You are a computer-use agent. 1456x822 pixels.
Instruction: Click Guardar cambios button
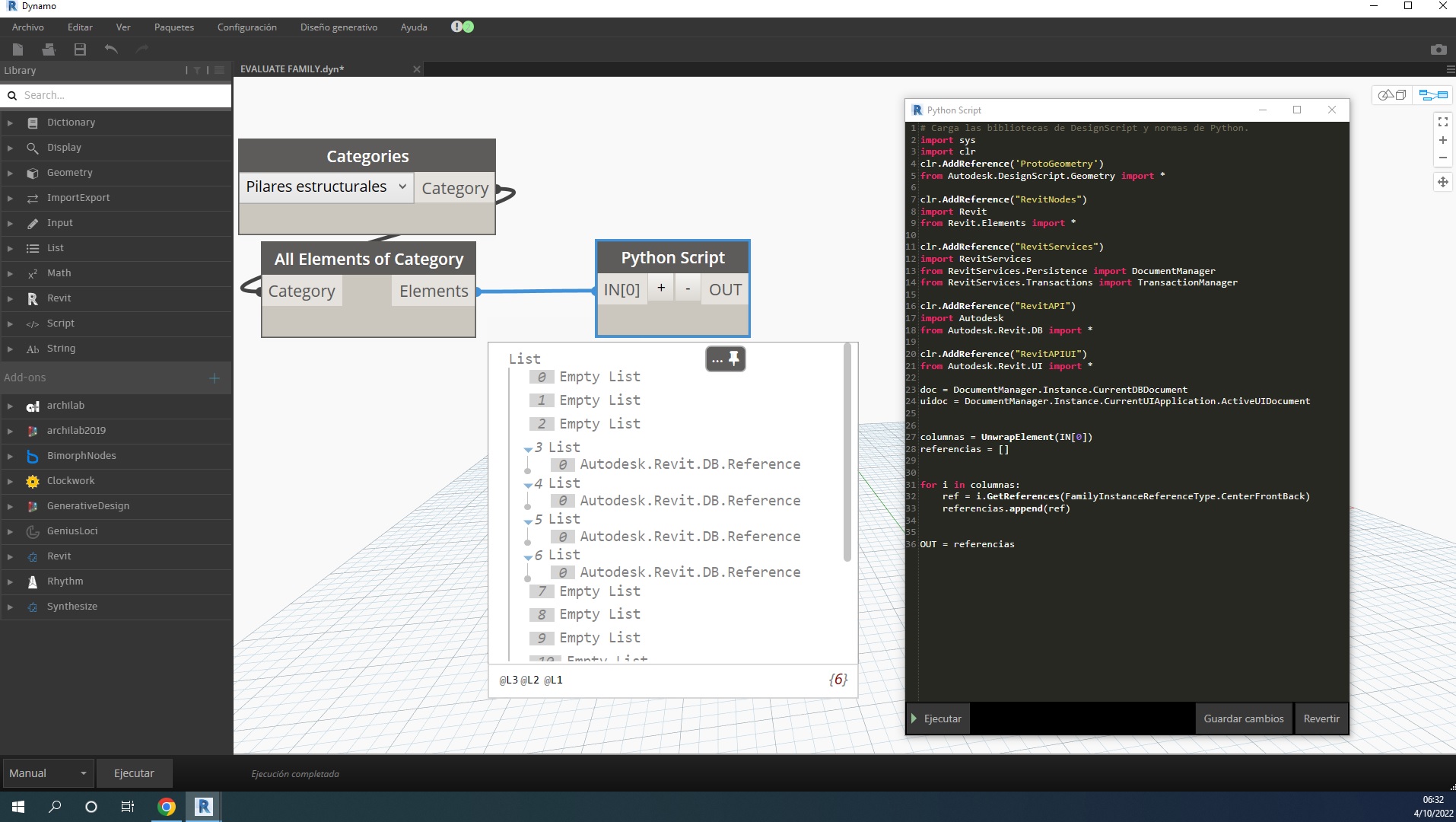pyautogui.click(x=1244, y=718)
